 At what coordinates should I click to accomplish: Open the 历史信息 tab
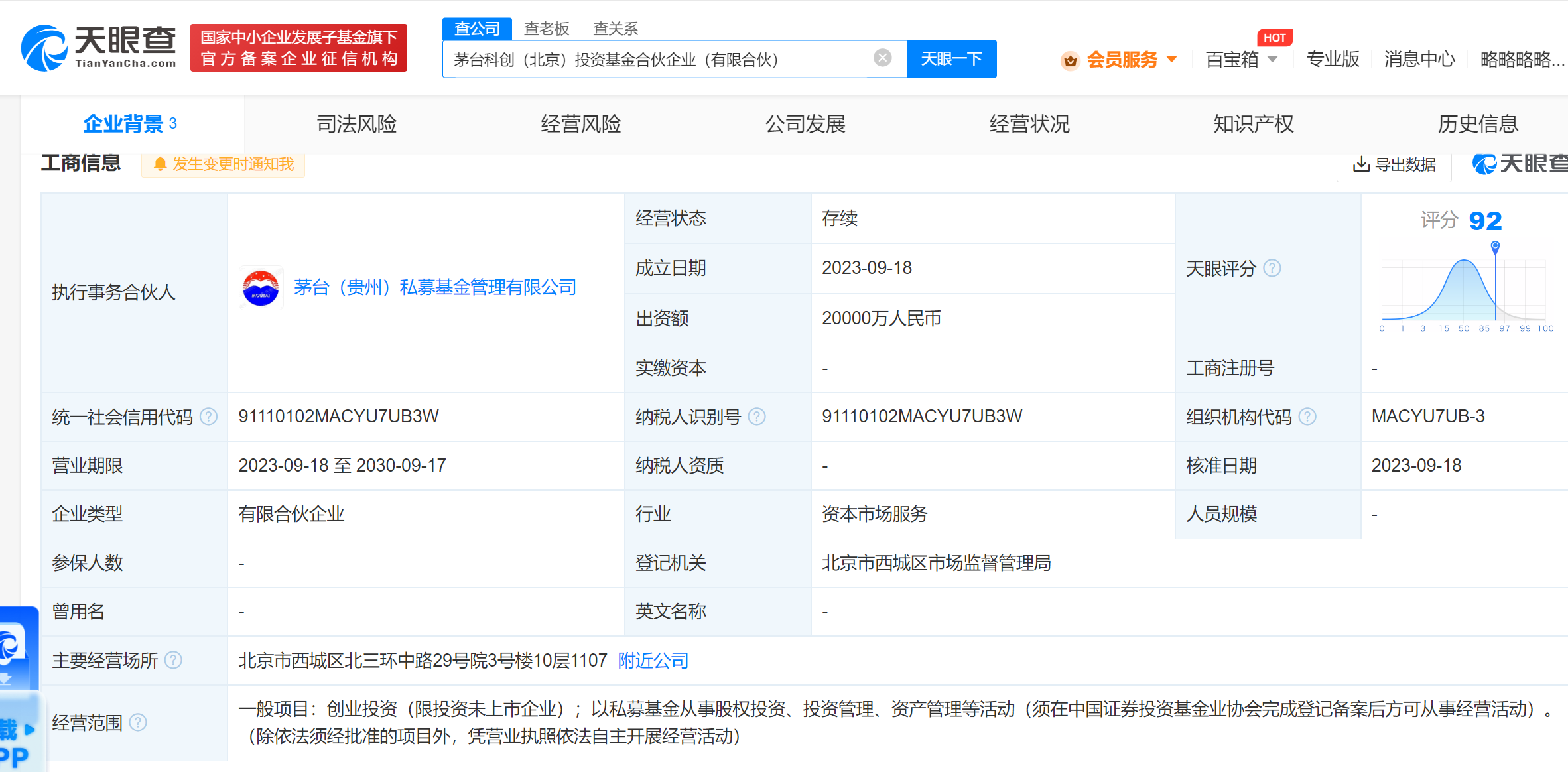1478,124
